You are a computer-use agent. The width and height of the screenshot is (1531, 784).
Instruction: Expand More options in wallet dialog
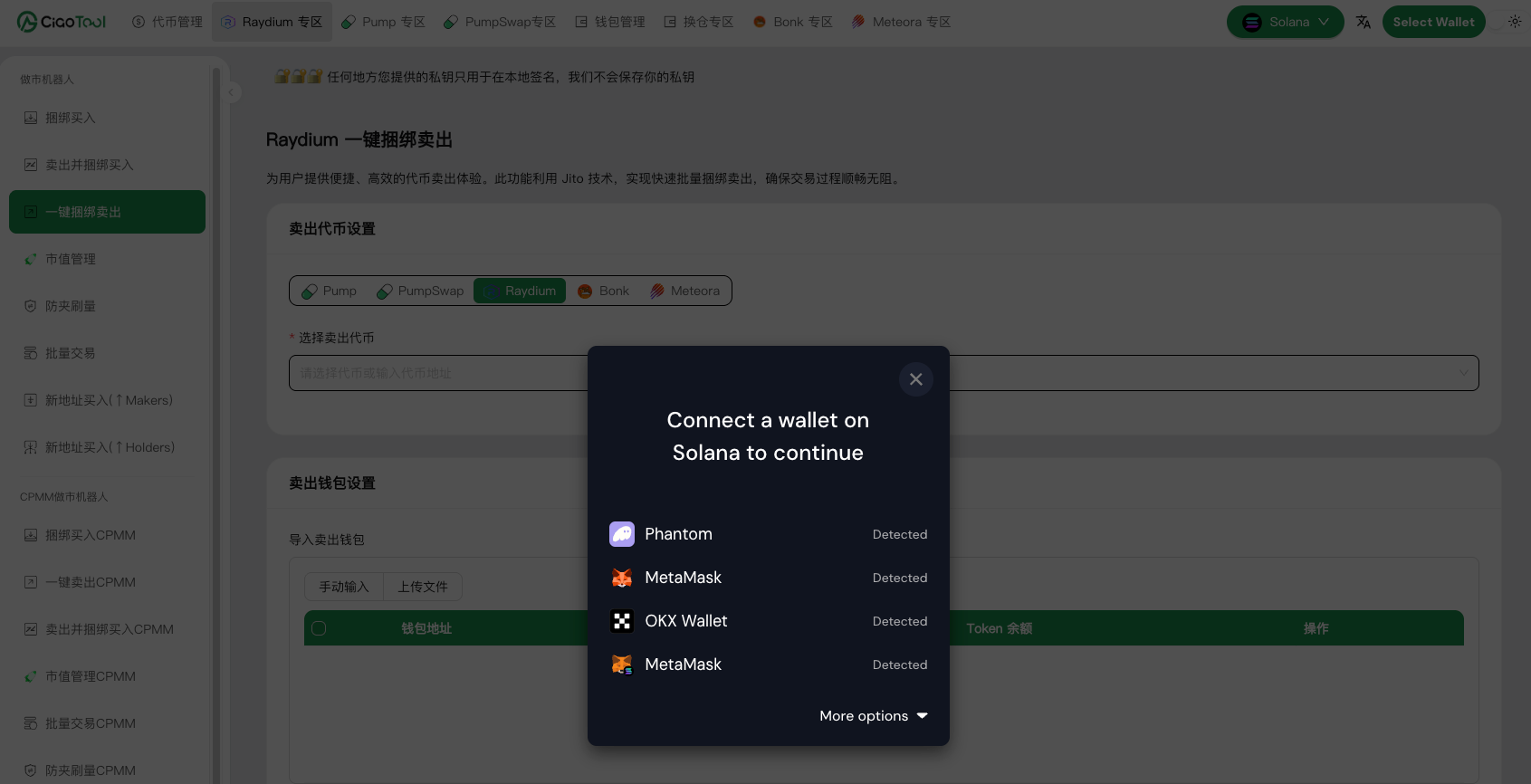(873, 716)
